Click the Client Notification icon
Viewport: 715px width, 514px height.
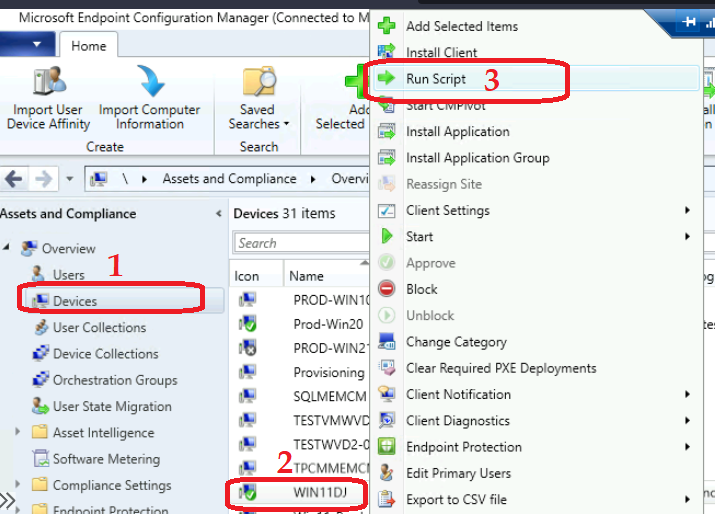click(x=387, y=394)
